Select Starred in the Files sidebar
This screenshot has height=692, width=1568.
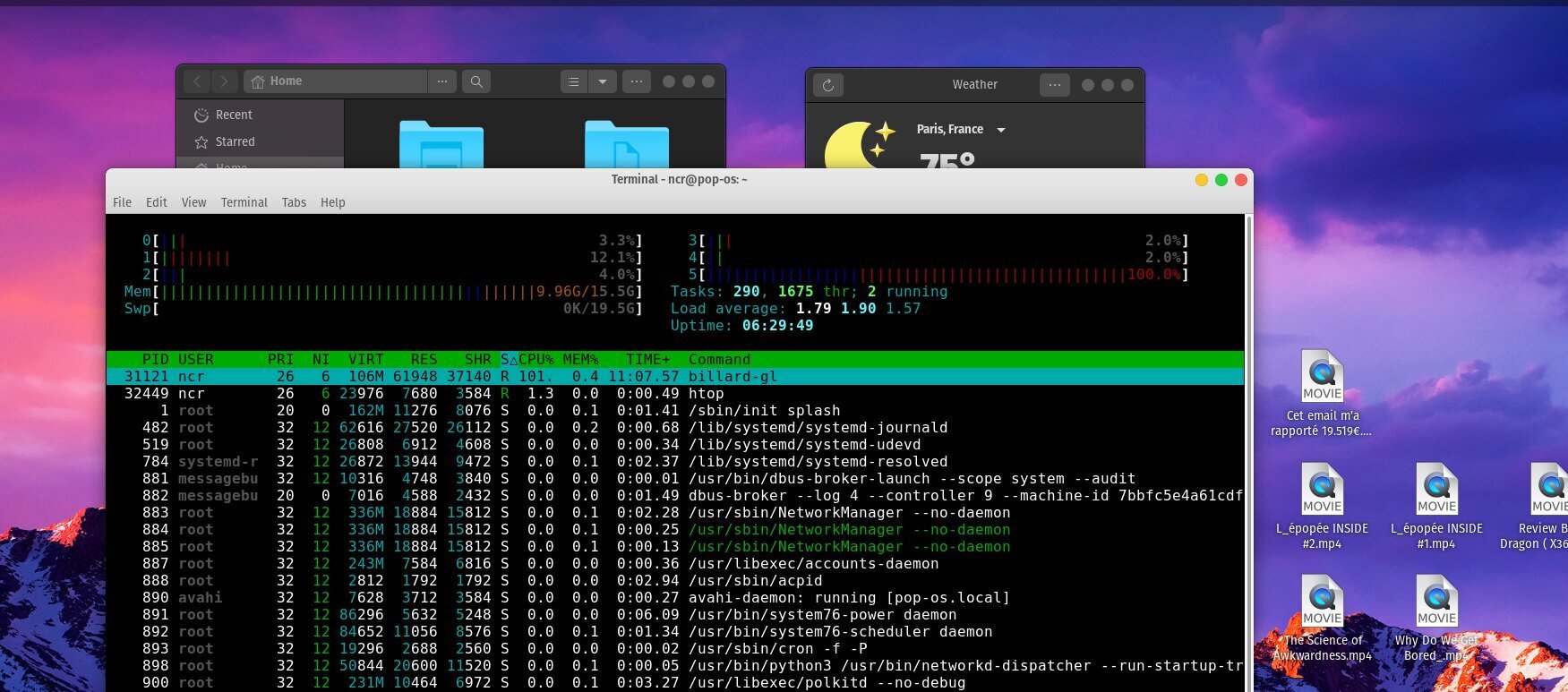pyautogui.click(x=235, y=141)
